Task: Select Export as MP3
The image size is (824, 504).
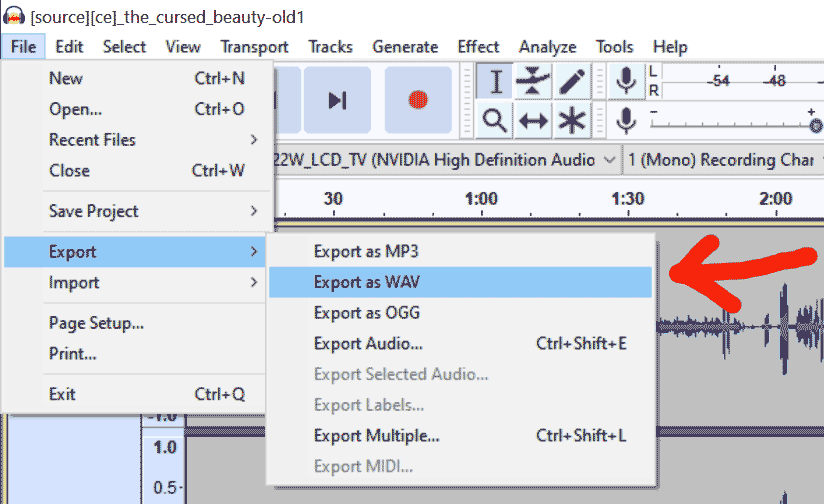Action: coord(460,251)
